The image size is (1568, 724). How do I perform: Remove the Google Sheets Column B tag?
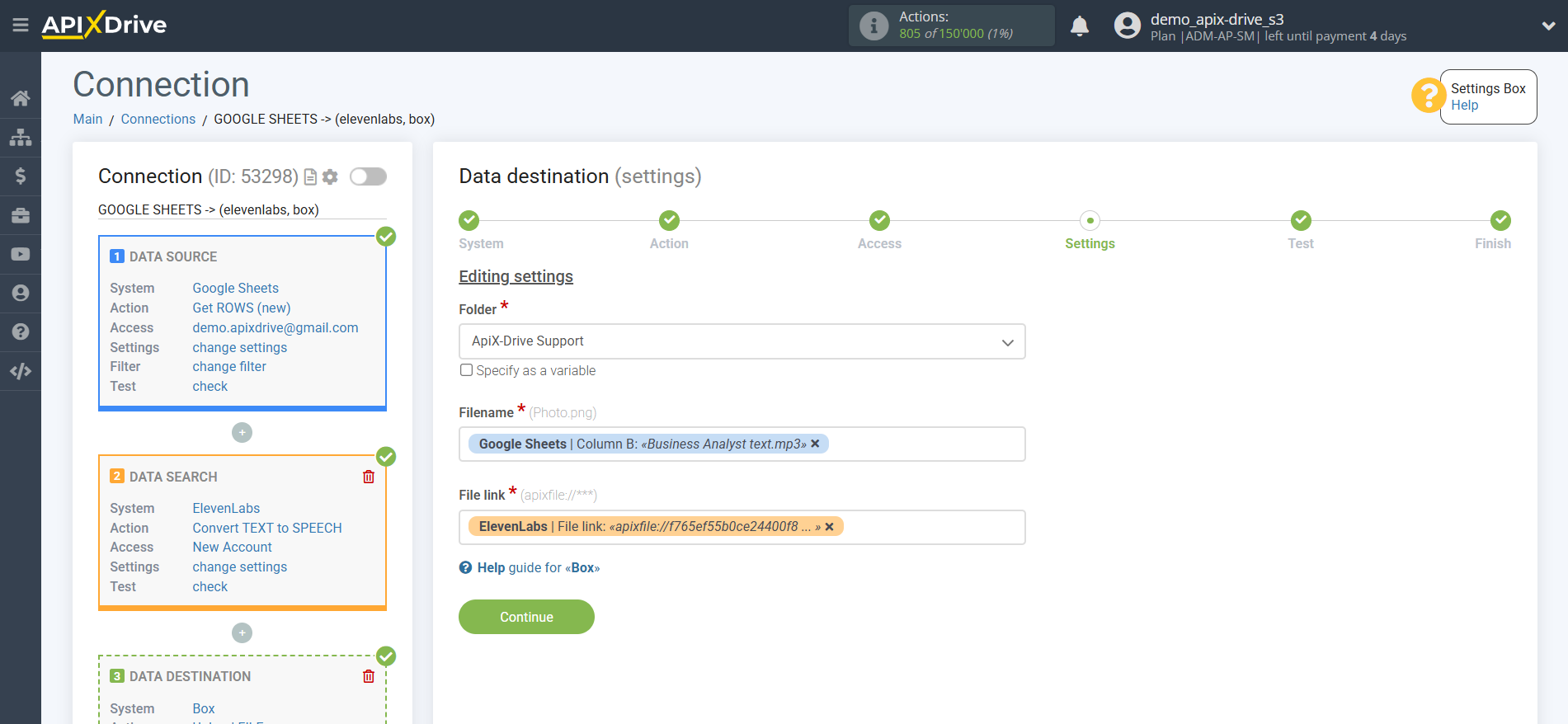tap(815, 444)
